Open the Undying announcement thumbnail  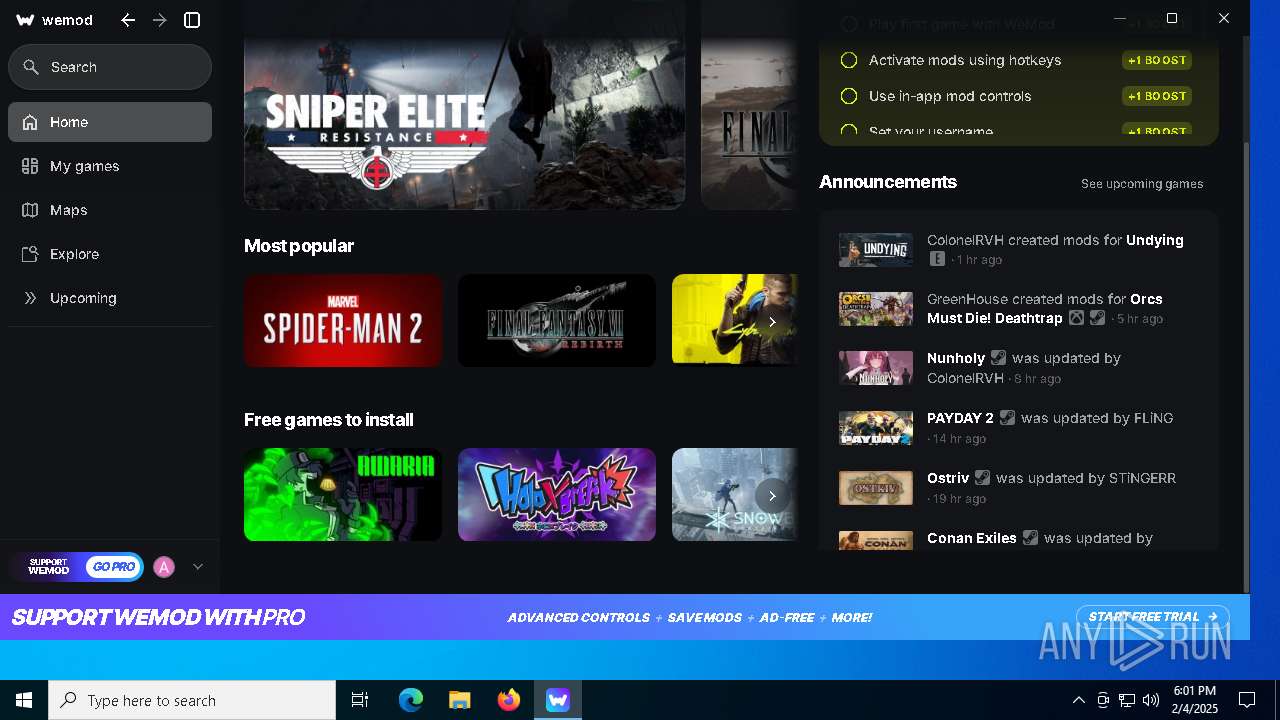tap(876, 250)
